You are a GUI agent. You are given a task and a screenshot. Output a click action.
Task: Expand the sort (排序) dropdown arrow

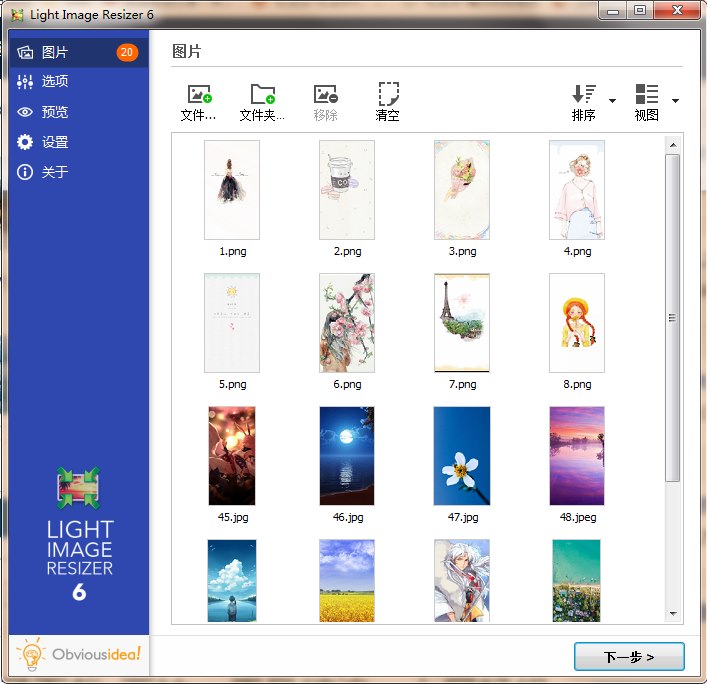[x=612, y=101]
